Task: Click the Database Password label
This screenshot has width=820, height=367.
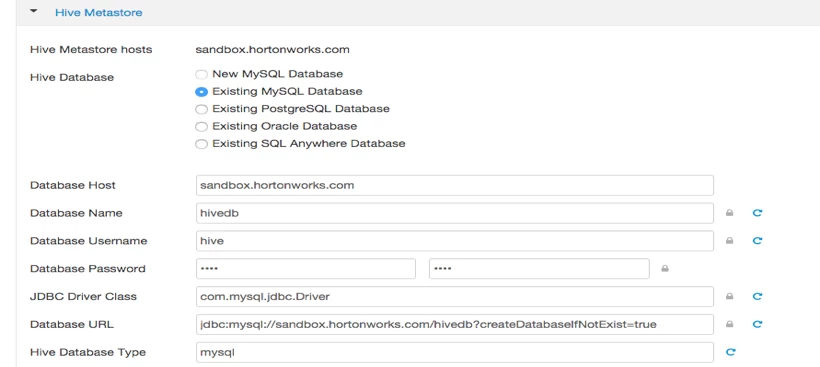Action: pos(88,269)
